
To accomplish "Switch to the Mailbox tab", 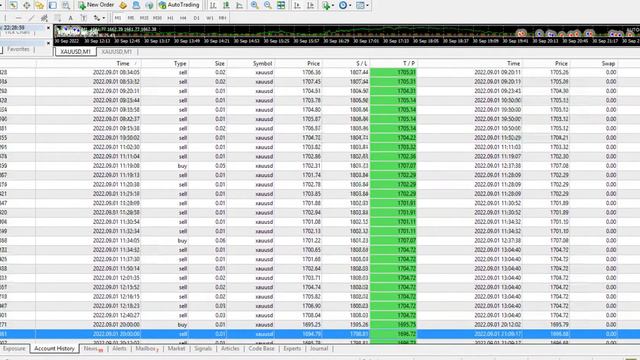I will 147,349.
